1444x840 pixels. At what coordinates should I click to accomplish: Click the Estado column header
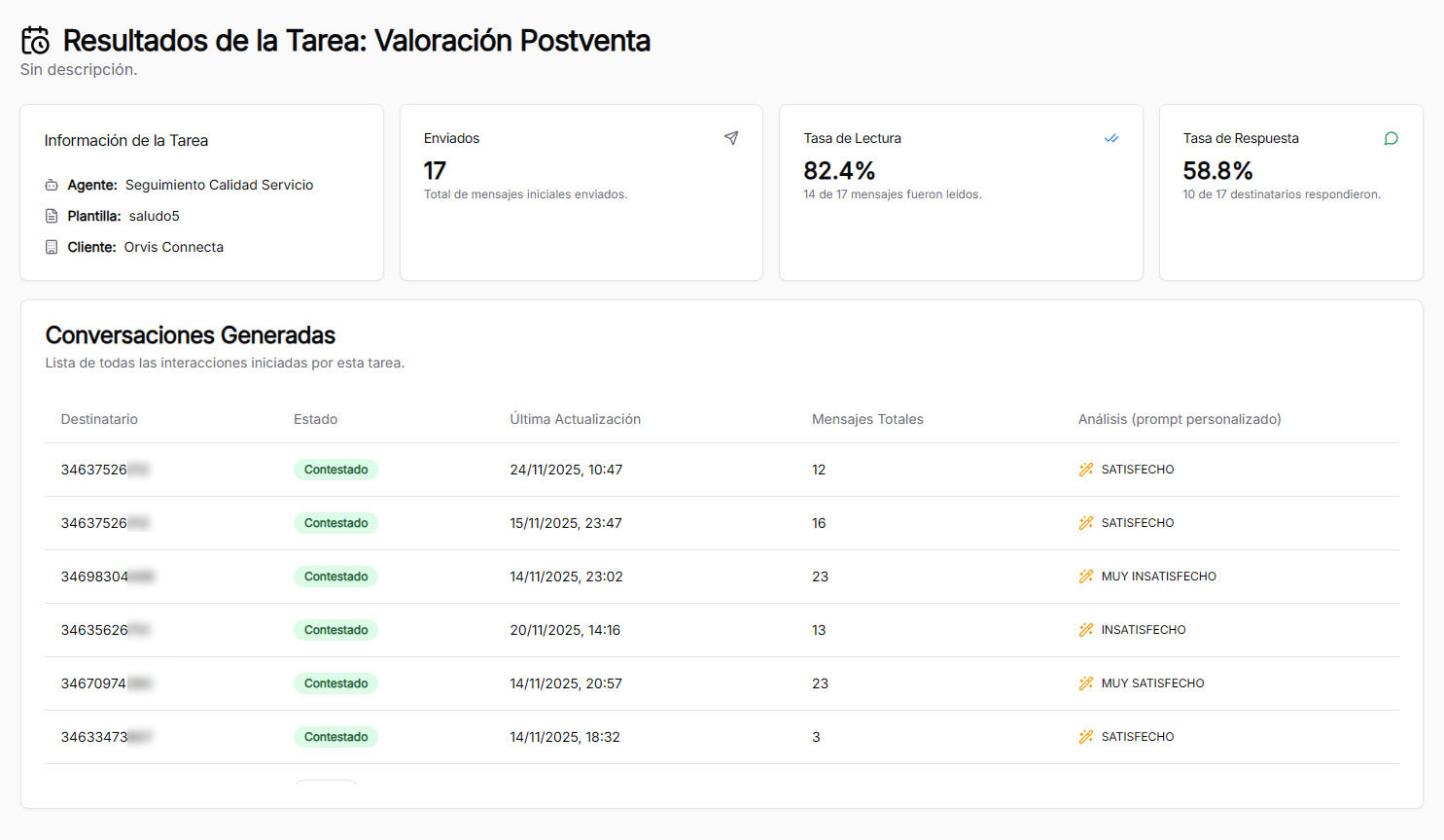[x=315, y=419]
